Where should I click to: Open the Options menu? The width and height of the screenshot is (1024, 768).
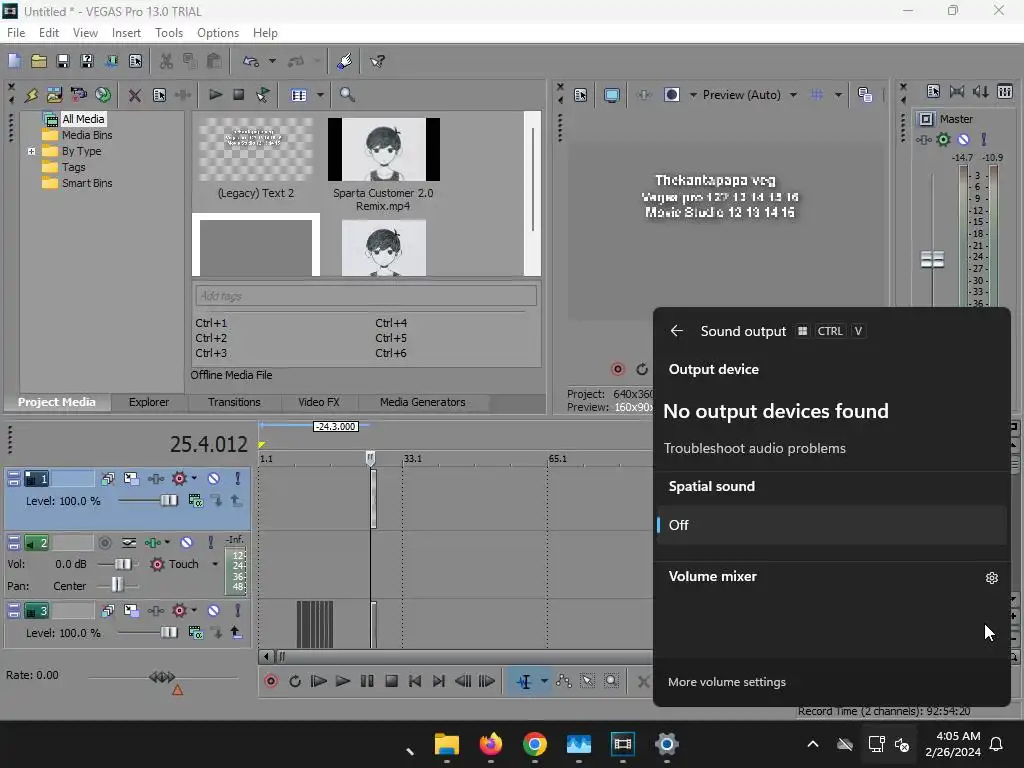click(x=217, y=33)
